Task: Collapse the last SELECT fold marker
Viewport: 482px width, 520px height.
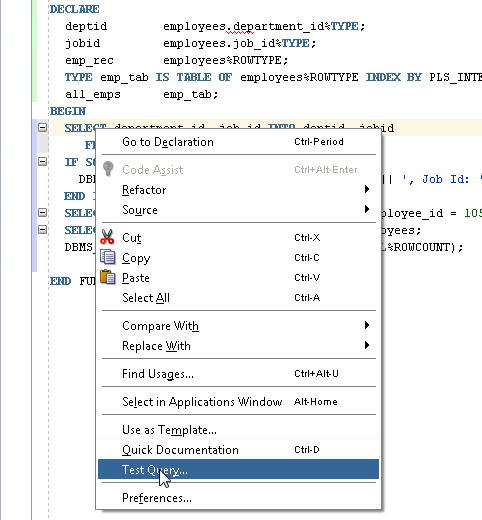Action: pyautogui.click(x=42, y=229)
